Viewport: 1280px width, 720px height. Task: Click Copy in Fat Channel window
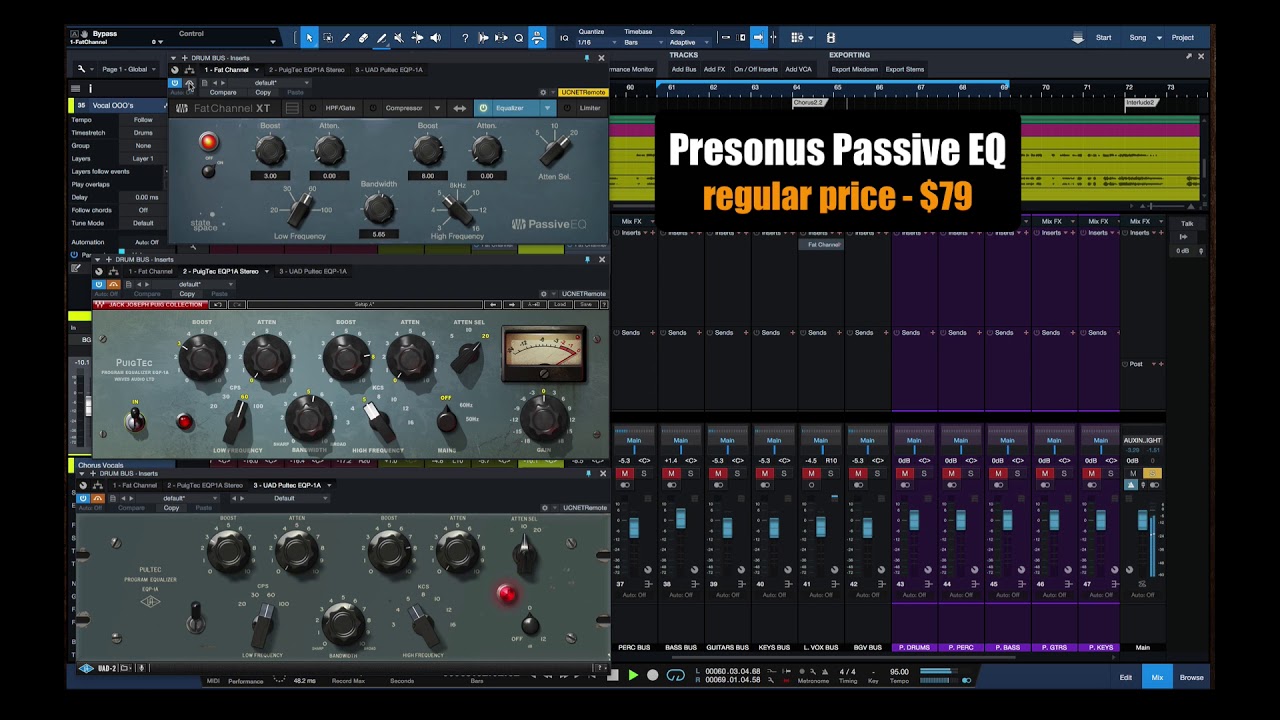coord(263,93)
